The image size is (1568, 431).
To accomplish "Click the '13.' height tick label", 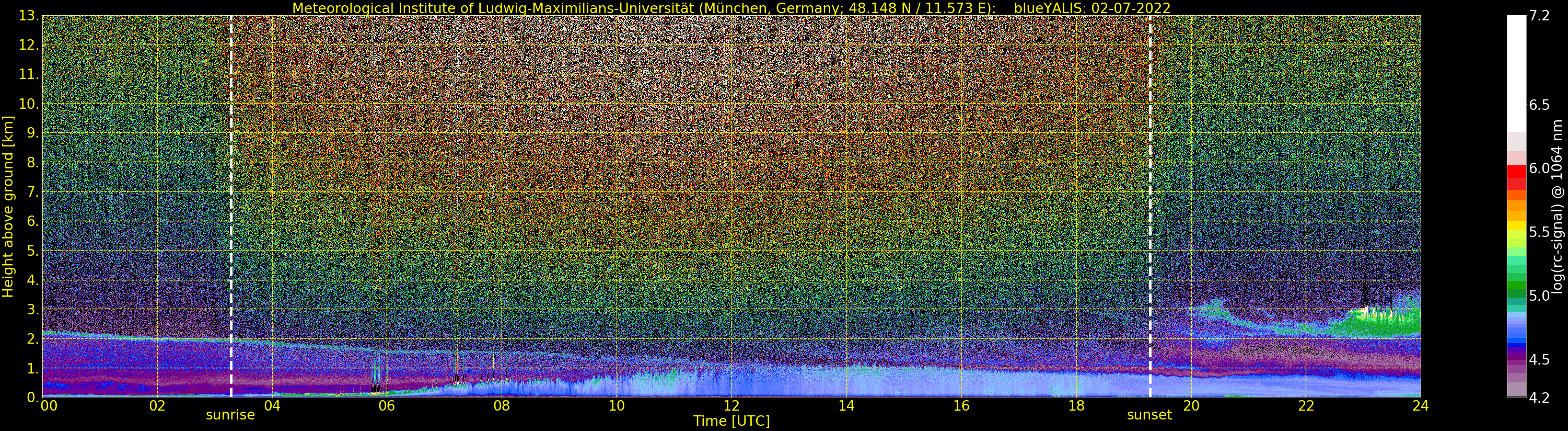I will tap(29, 16).
